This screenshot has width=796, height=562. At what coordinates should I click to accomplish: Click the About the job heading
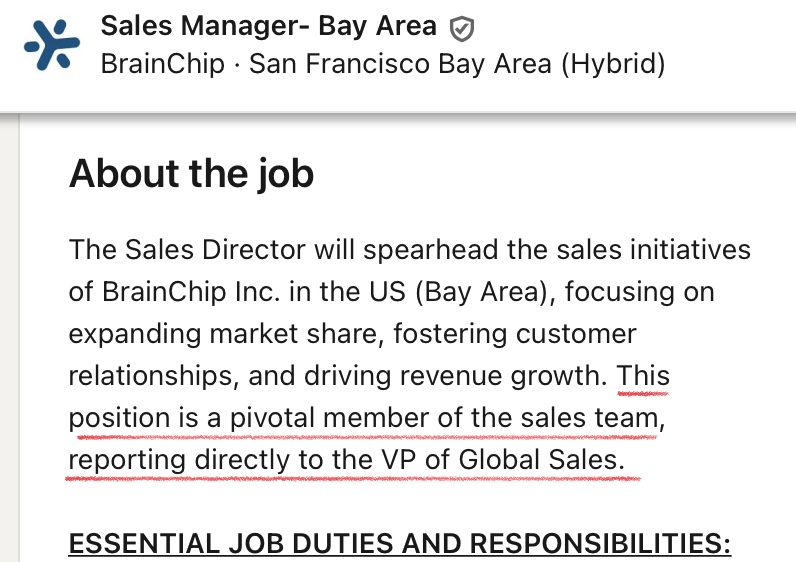coord(191,174)
